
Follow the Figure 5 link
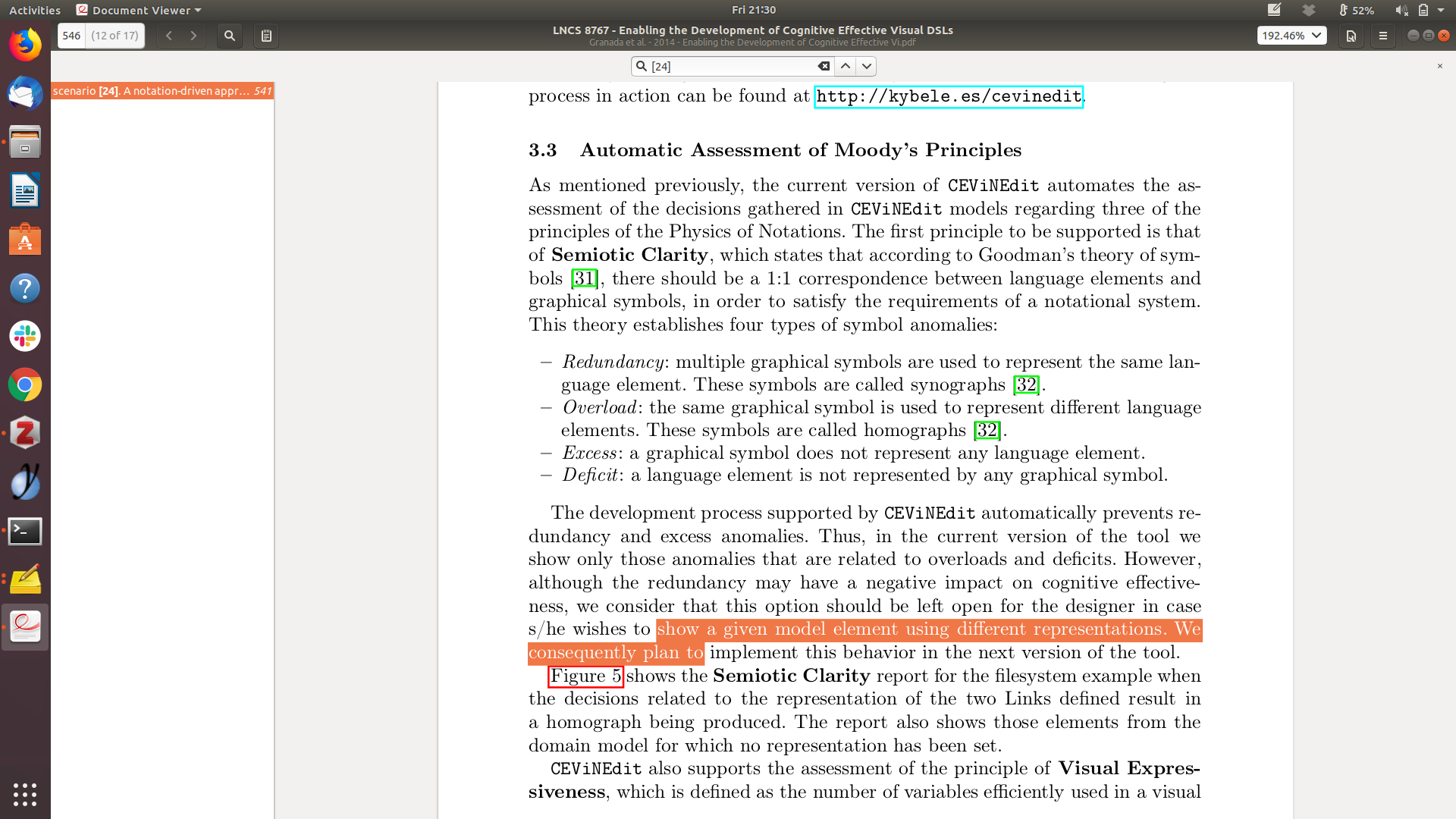coord(585,676)
